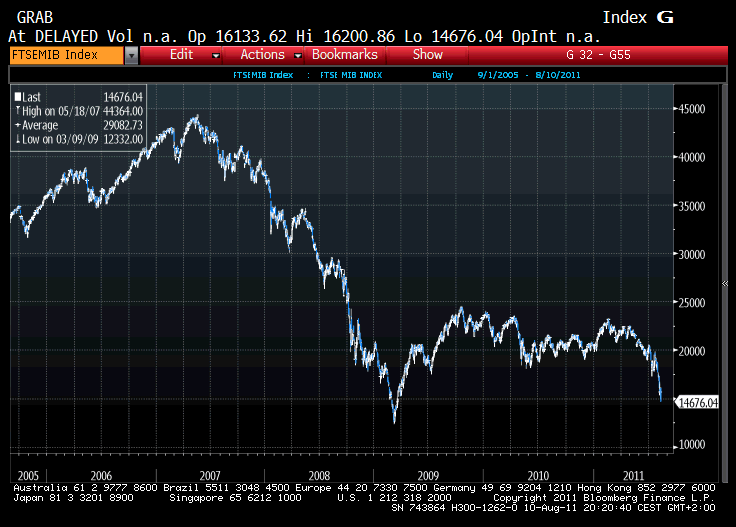This screenshot has width=736, height=527.
Task: Click the 2011 year label
Action: click(633, 475)
